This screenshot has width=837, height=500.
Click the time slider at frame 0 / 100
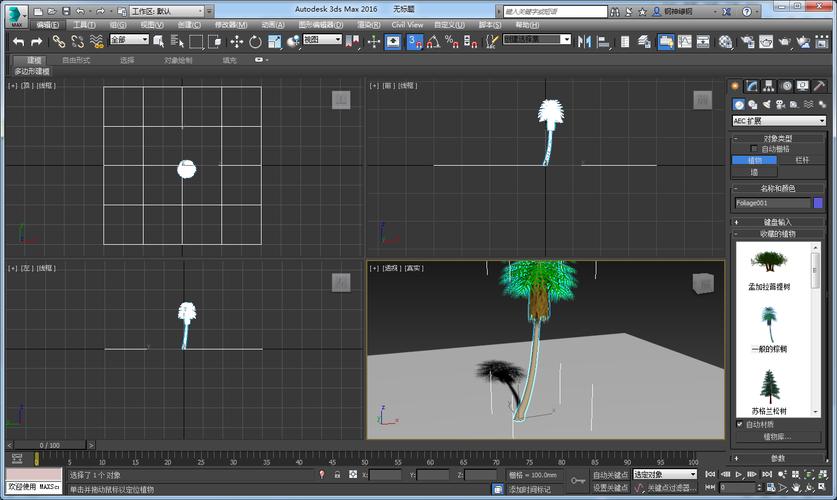(x=50, y=445)
